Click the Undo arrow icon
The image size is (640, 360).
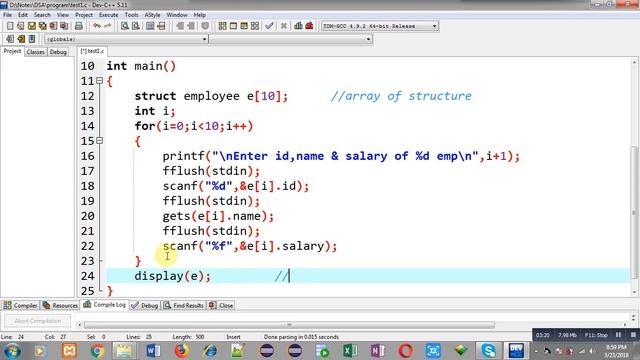click(x=97, y=26)
